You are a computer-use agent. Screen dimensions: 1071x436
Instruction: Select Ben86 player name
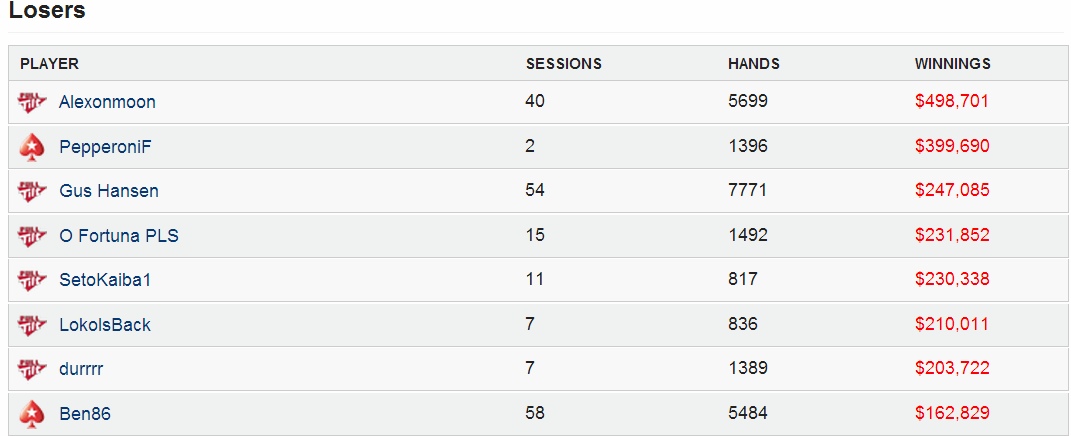tap(85, 413)
